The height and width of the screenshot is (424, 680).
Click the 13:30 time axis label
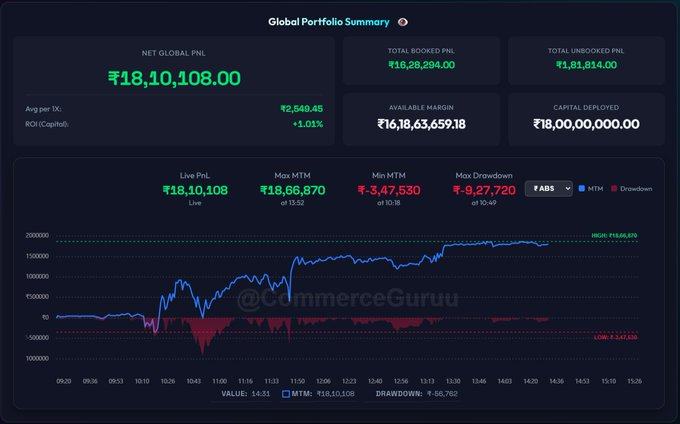(453, 381)
